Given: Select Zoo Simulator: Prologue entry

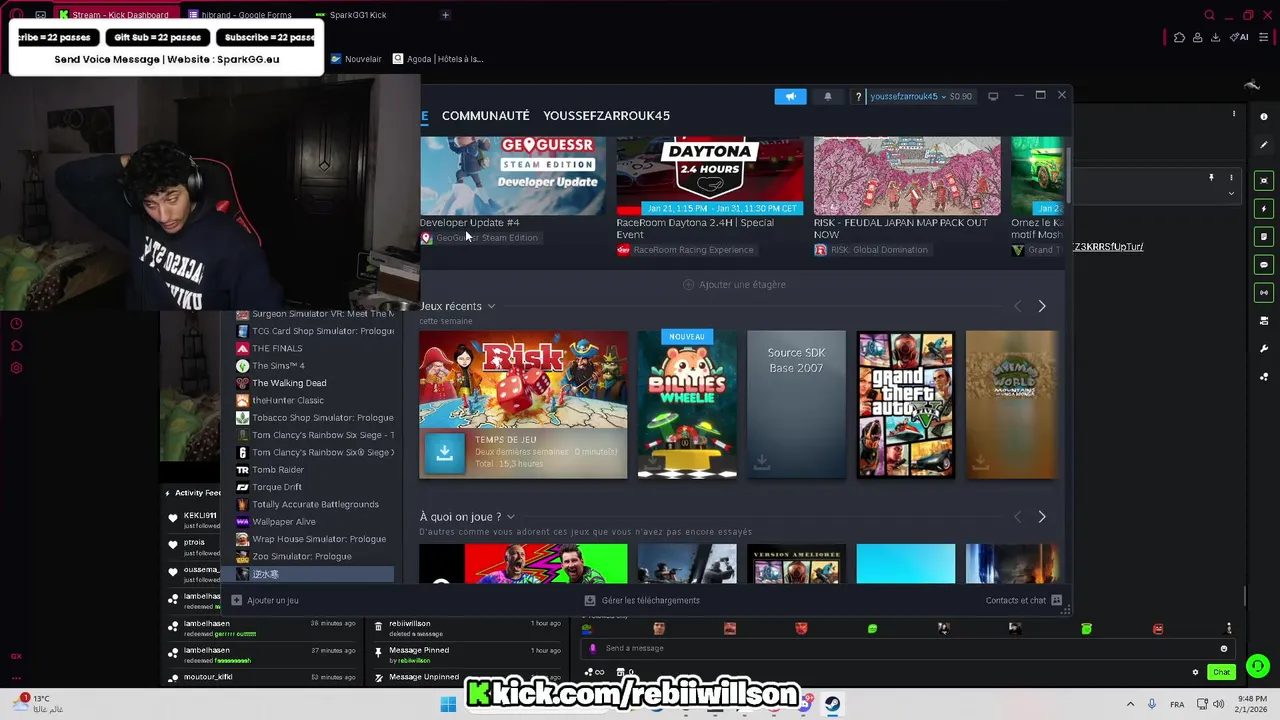Looking at the screenshot, I should coord(314,557).
